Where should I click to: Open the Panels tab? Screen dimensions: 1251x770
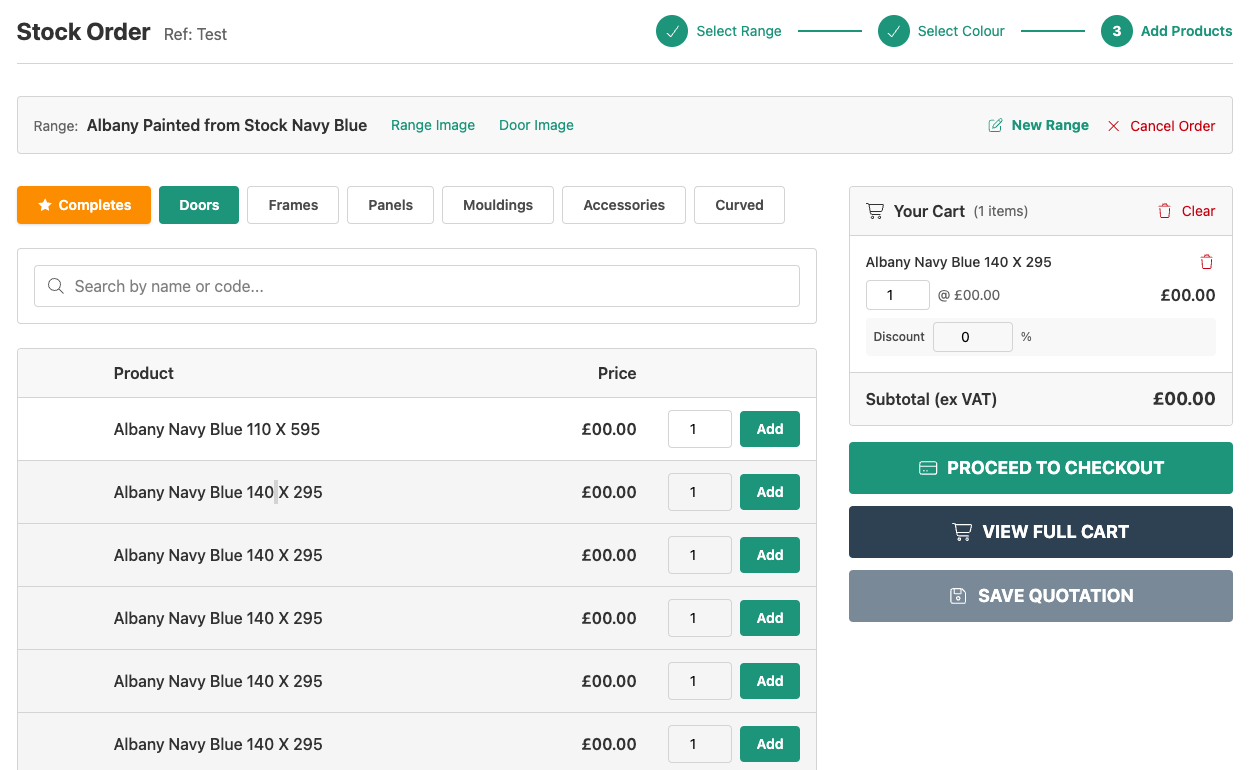point(390,205)
